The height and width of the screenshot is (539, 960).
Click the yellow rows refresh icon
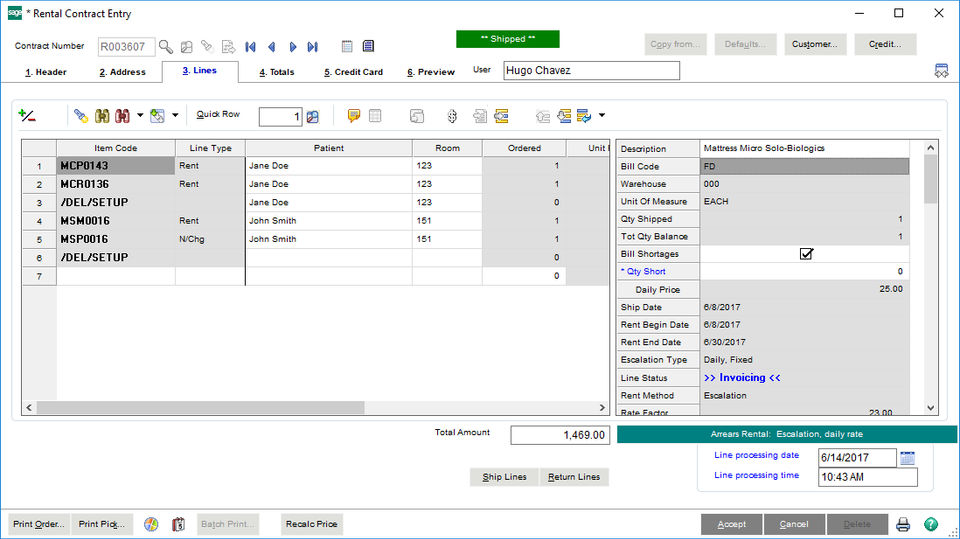[x=584, y=116]
